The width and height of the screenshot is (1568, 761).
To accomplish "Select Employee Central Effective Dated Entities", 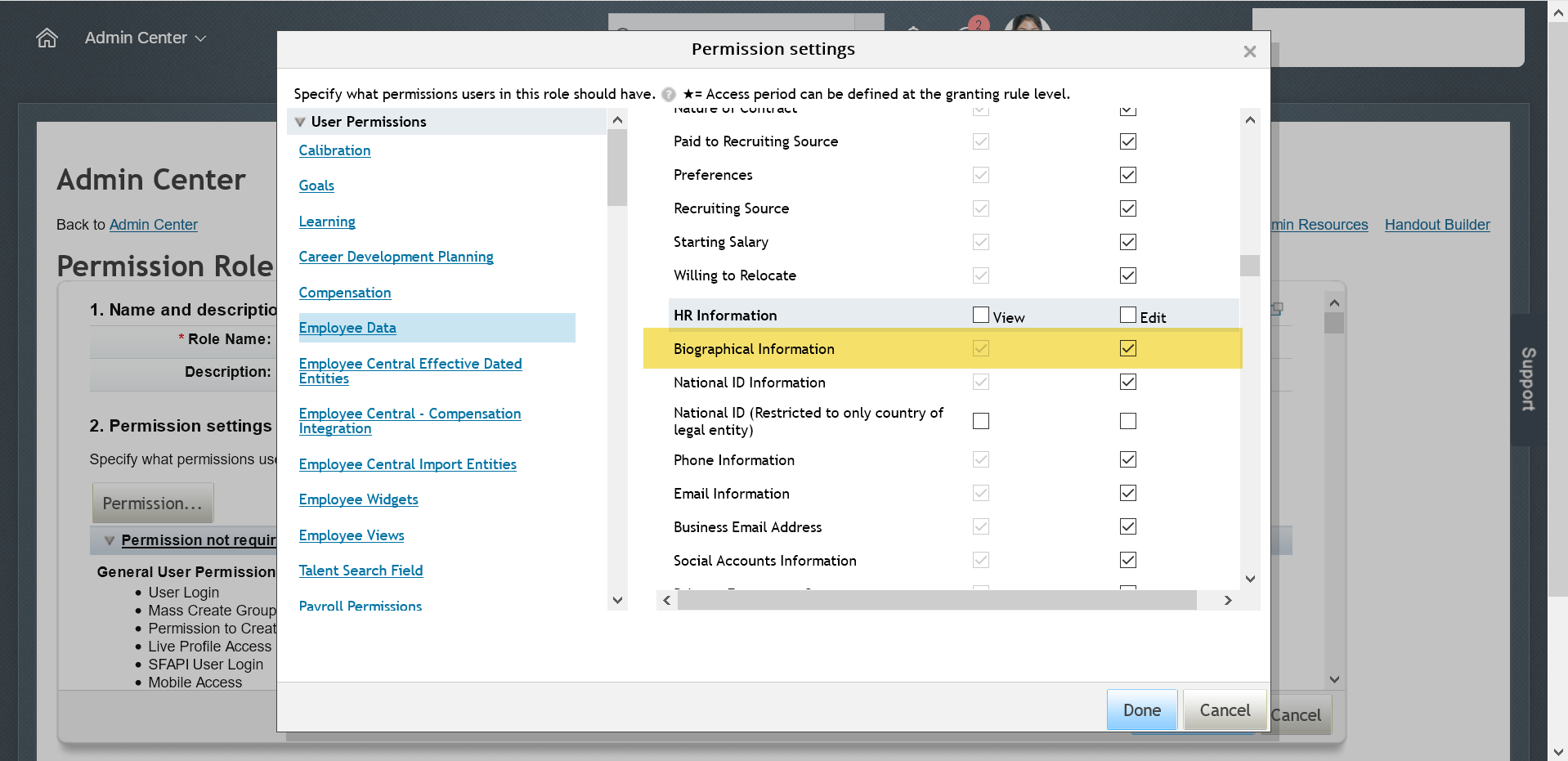I will click(x=410, y=371).
